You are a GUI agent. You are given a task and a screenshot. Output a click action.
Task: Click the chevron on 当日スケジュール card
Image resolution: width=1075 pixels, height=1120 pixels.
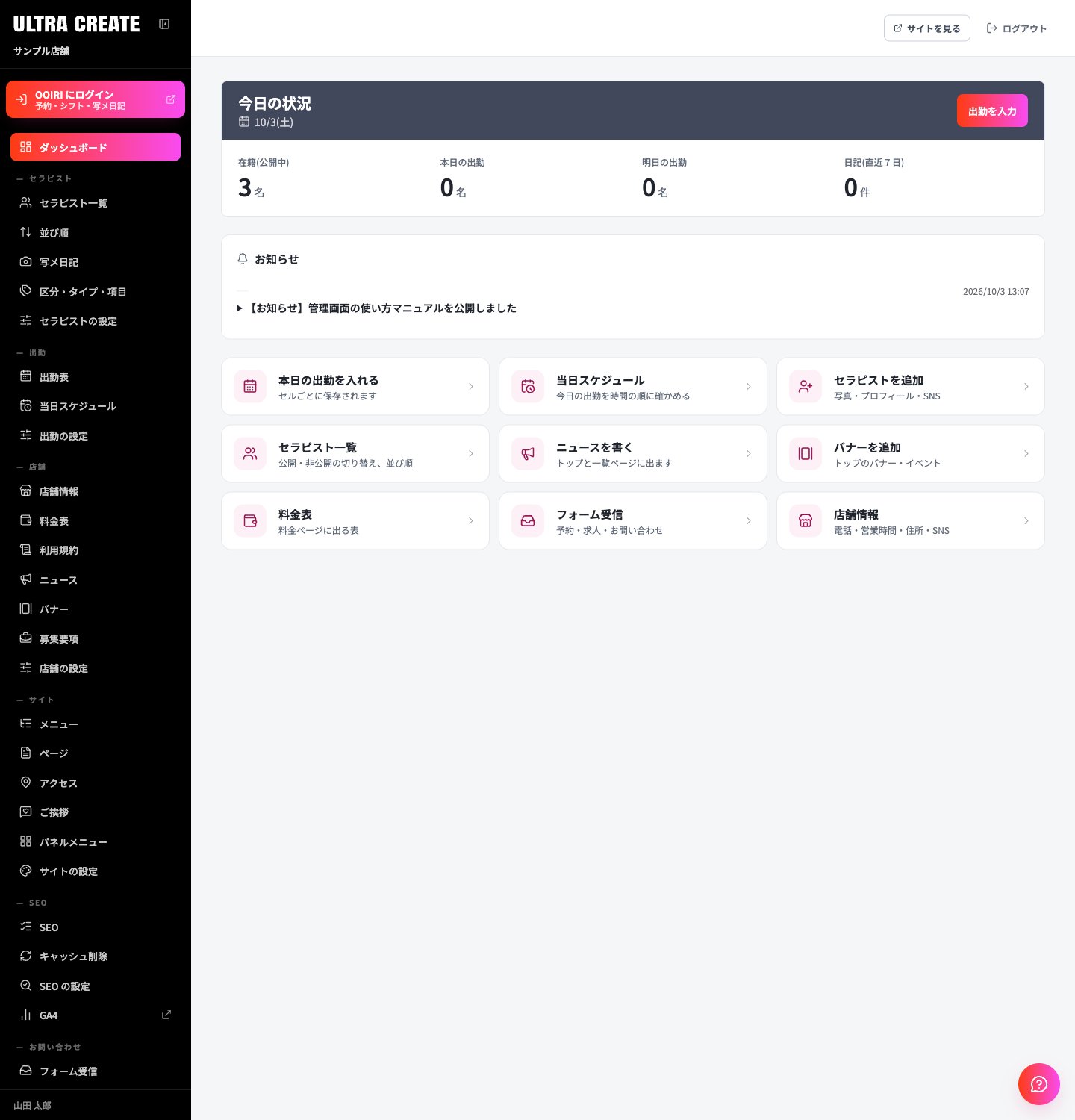click(x=749, y=386)
